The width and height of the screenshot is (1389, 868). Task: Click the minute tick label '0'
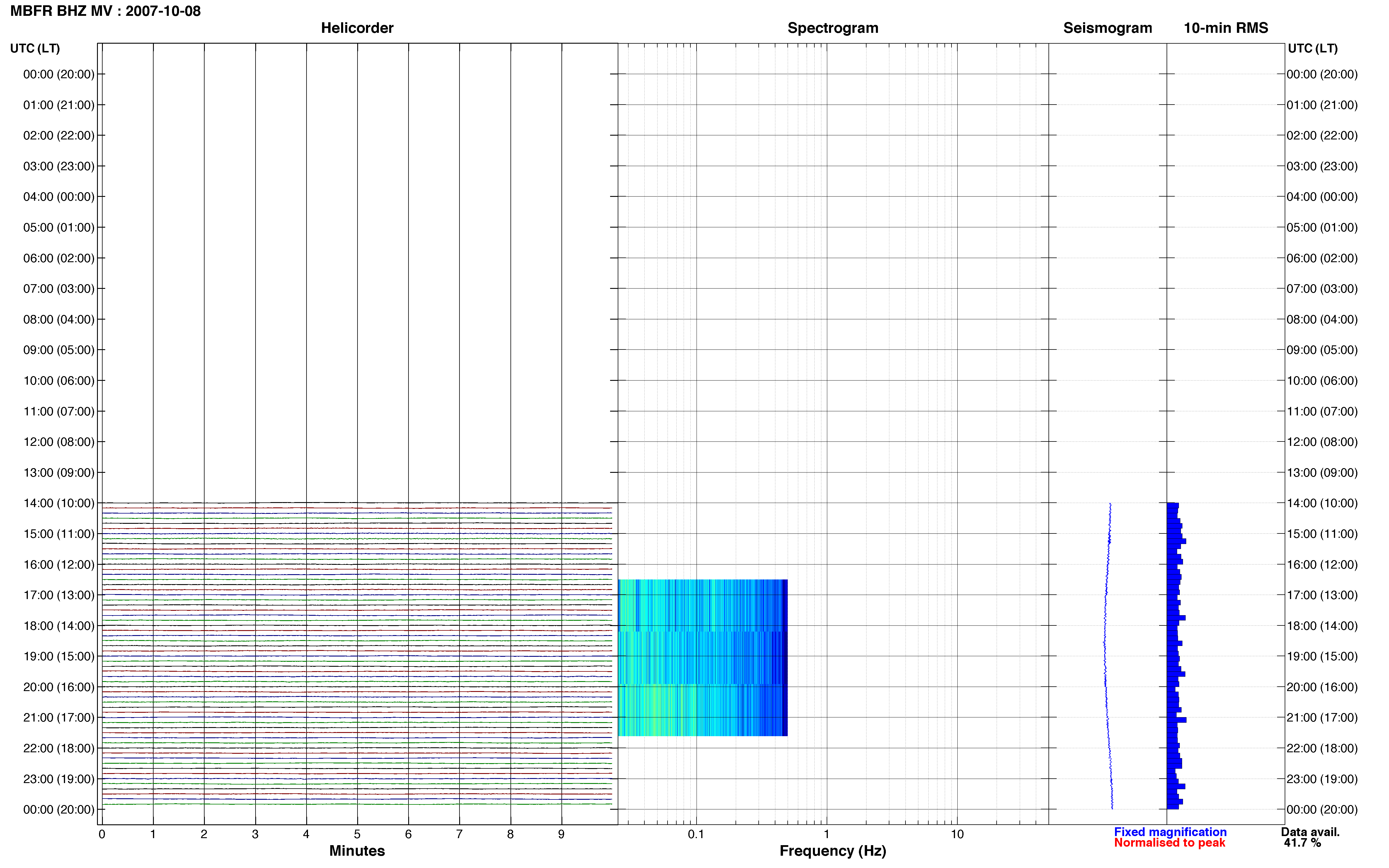[x=102, y=834]
